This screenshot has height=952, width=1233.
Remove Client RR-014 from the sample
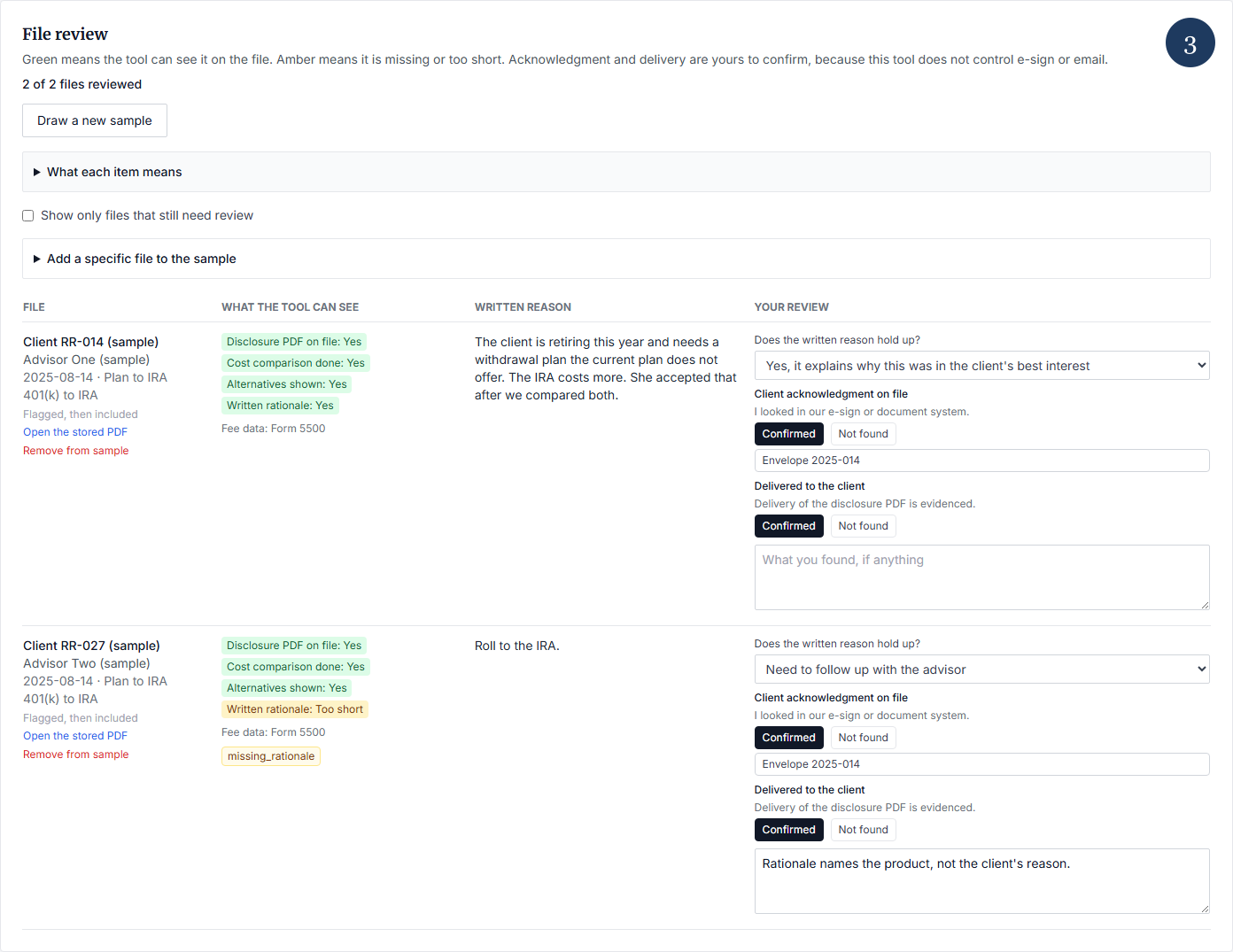[76, 451]
